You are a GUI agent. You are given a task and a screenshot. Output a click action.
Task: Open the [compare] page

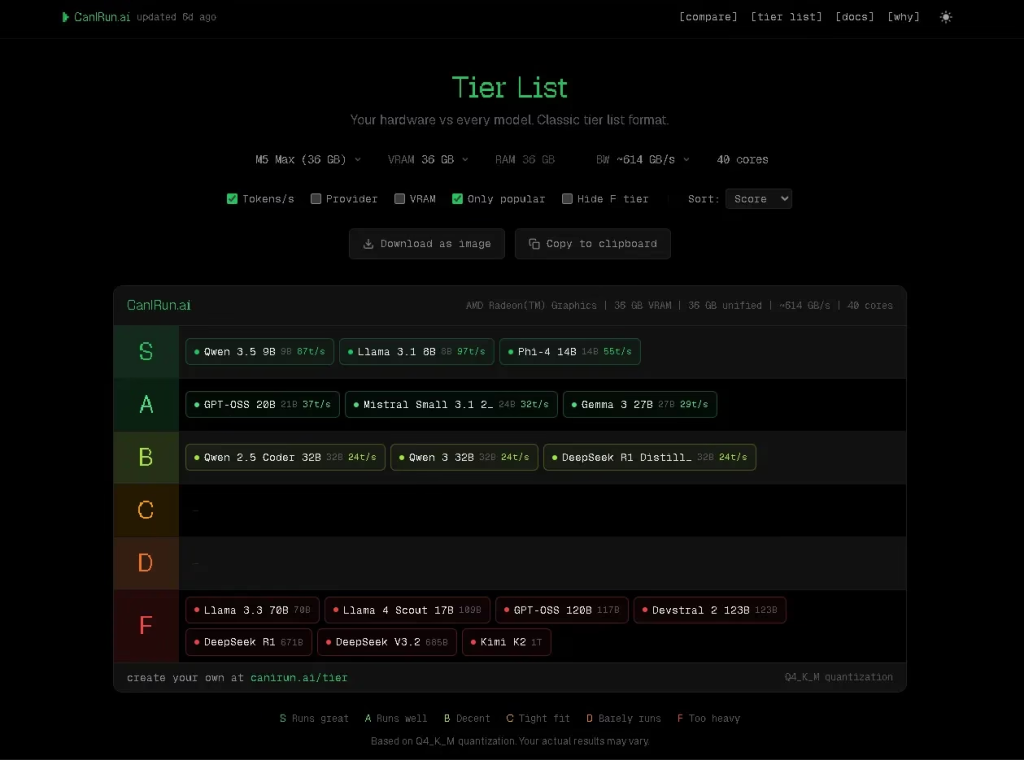(708, 17)
